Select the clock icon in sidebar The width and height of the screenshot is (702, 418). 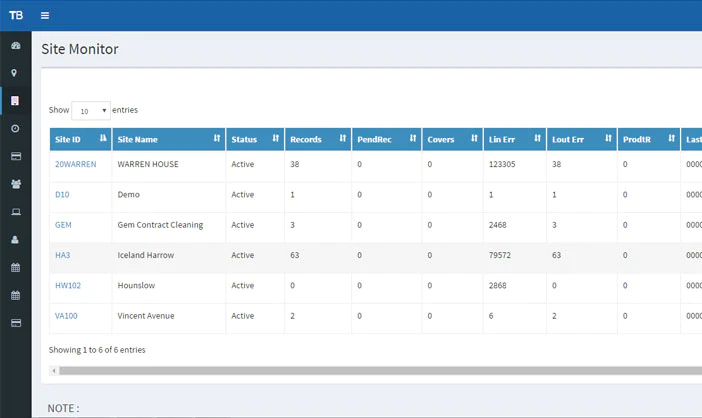tap(15, 128)
